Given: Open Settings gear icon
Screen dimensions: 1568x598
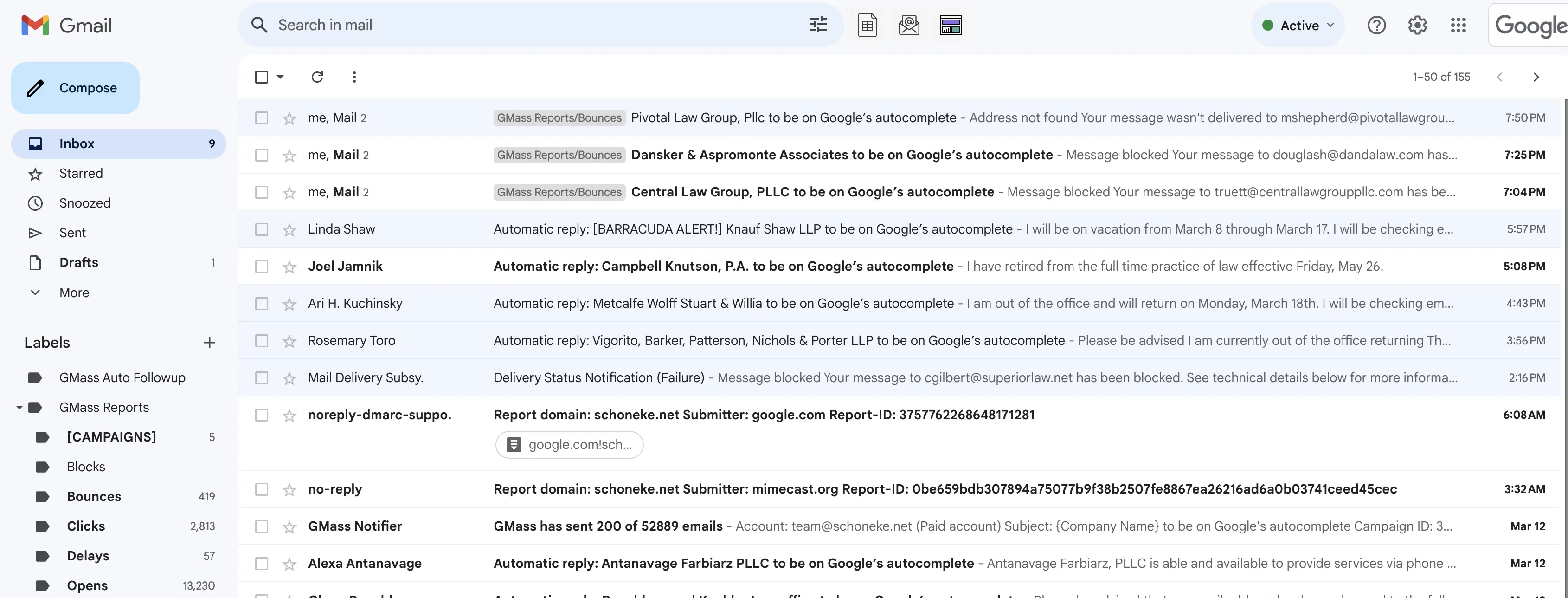Looking at the screenshot, I should pyautogui.click(x=1417, y=25).
